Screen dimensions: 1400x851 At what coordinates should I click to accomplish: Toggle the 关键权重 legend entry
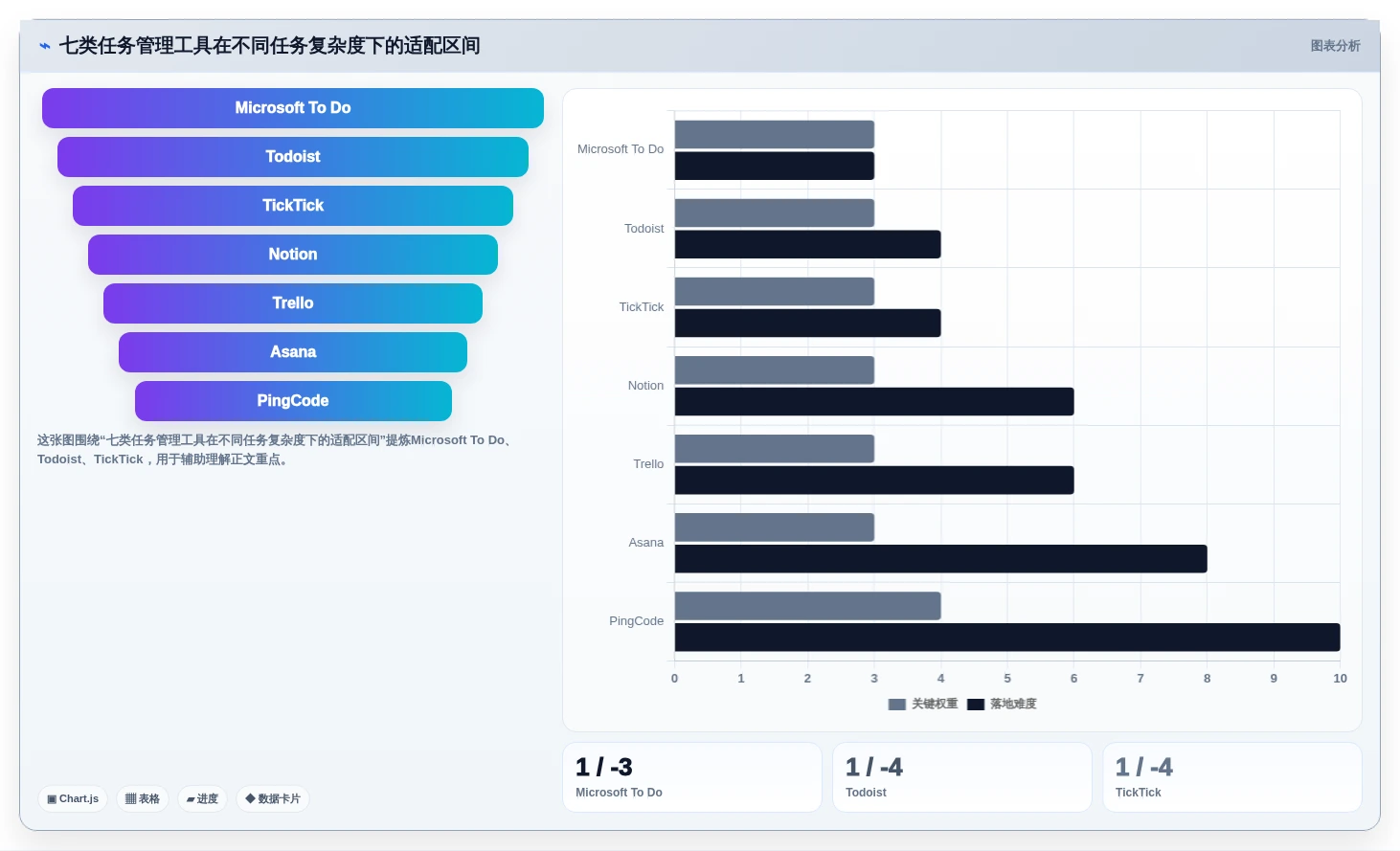[x=923, y=704]
